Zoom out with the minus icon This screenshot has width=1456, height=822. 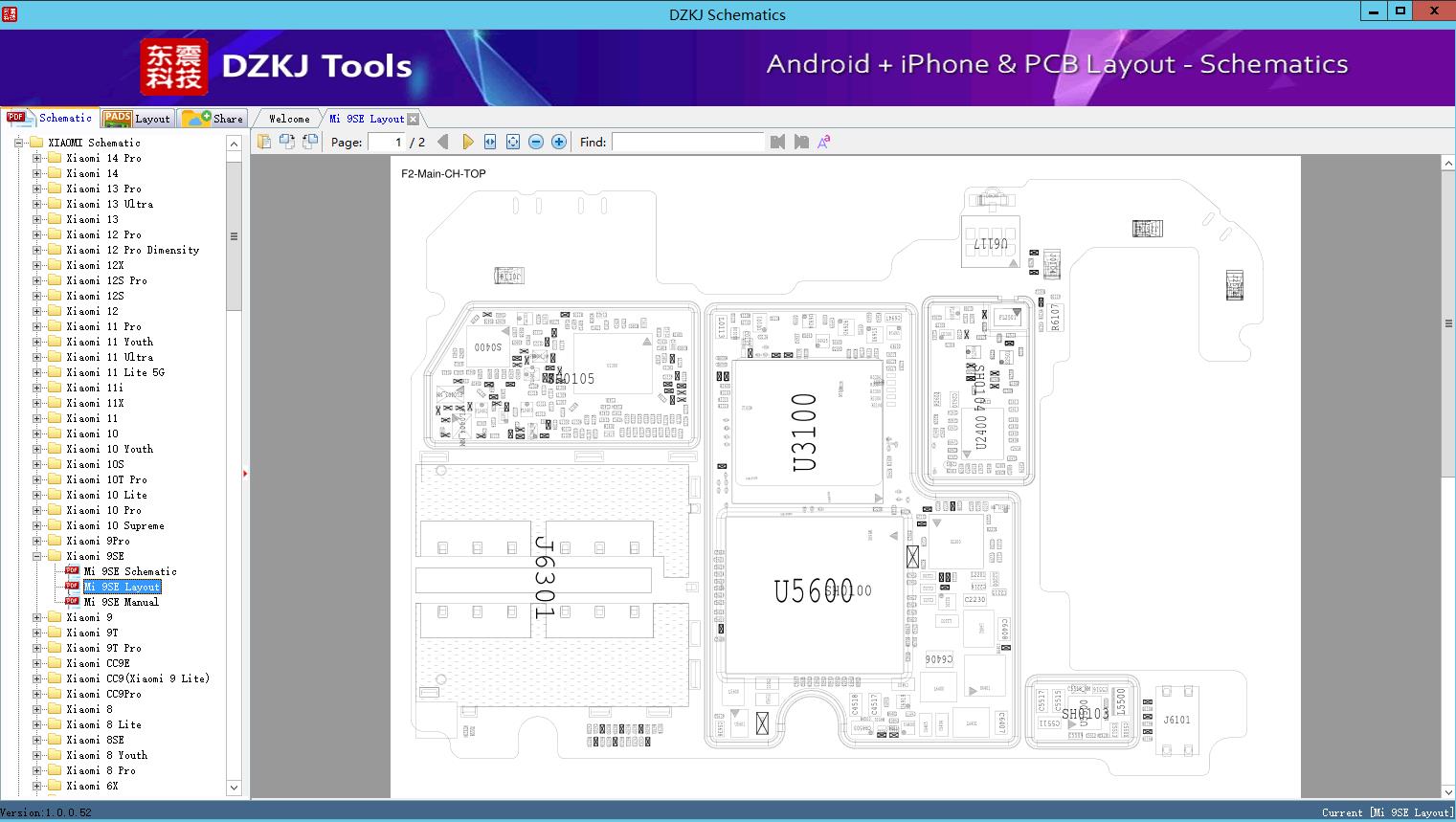click(x=536, y=142)
